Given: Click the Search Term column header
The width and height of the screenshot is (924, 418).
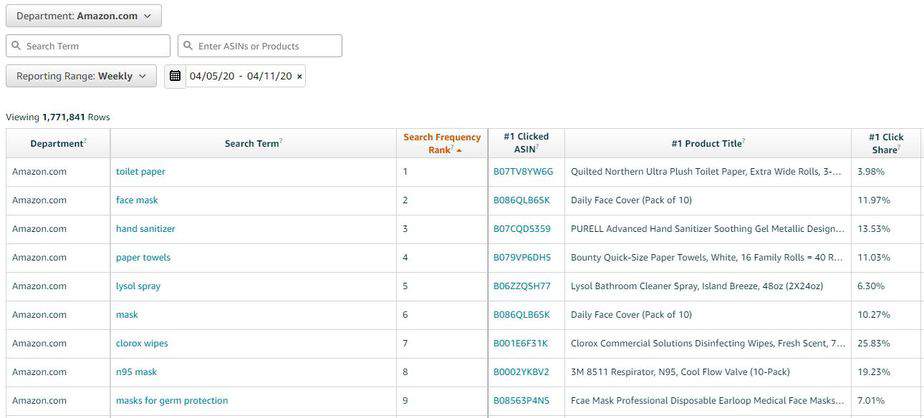Looking at the screenshot, I should (253, 143).
